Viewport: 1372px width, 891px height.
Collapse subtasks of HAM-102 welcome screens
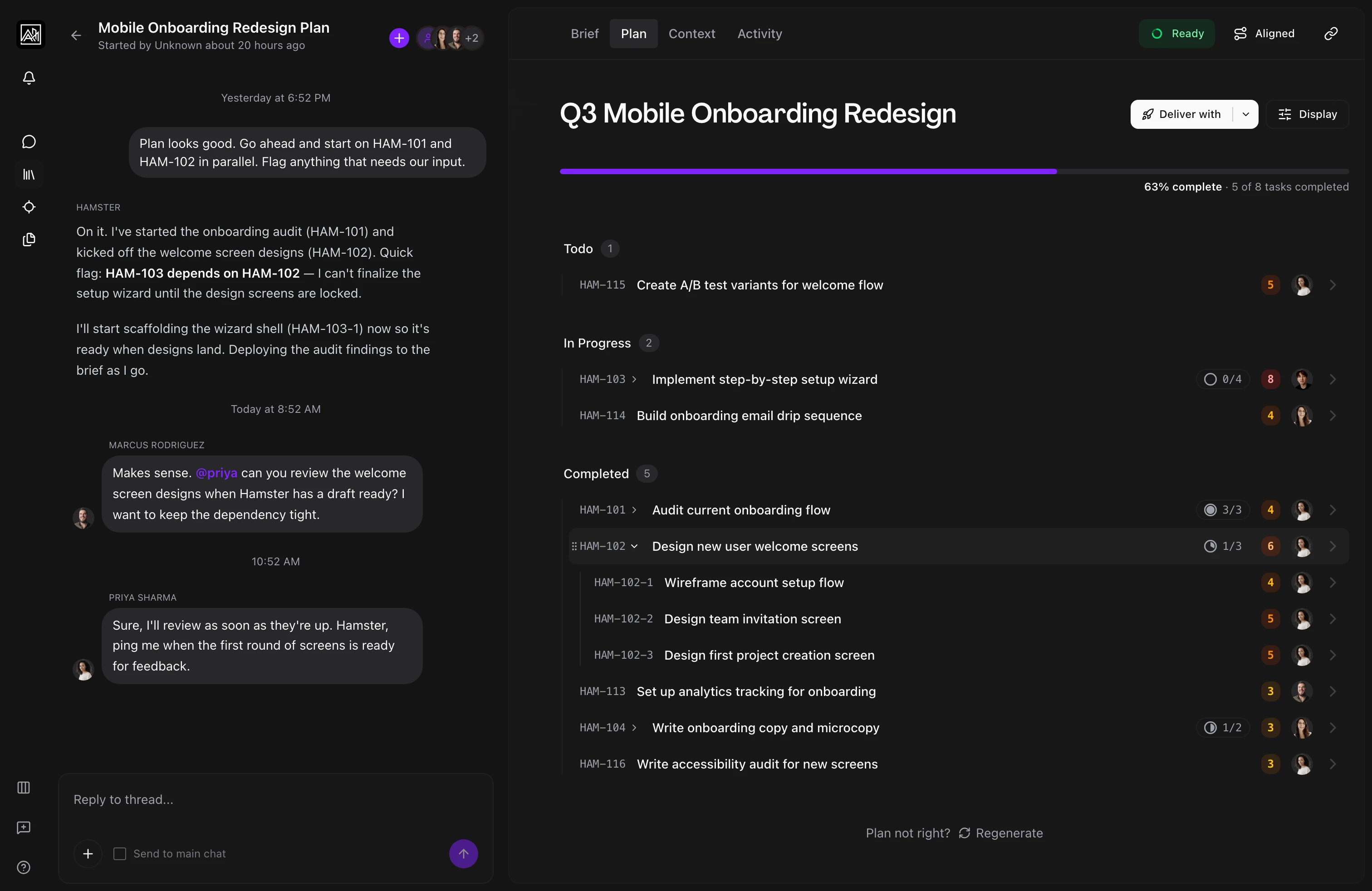pos(635,546)
